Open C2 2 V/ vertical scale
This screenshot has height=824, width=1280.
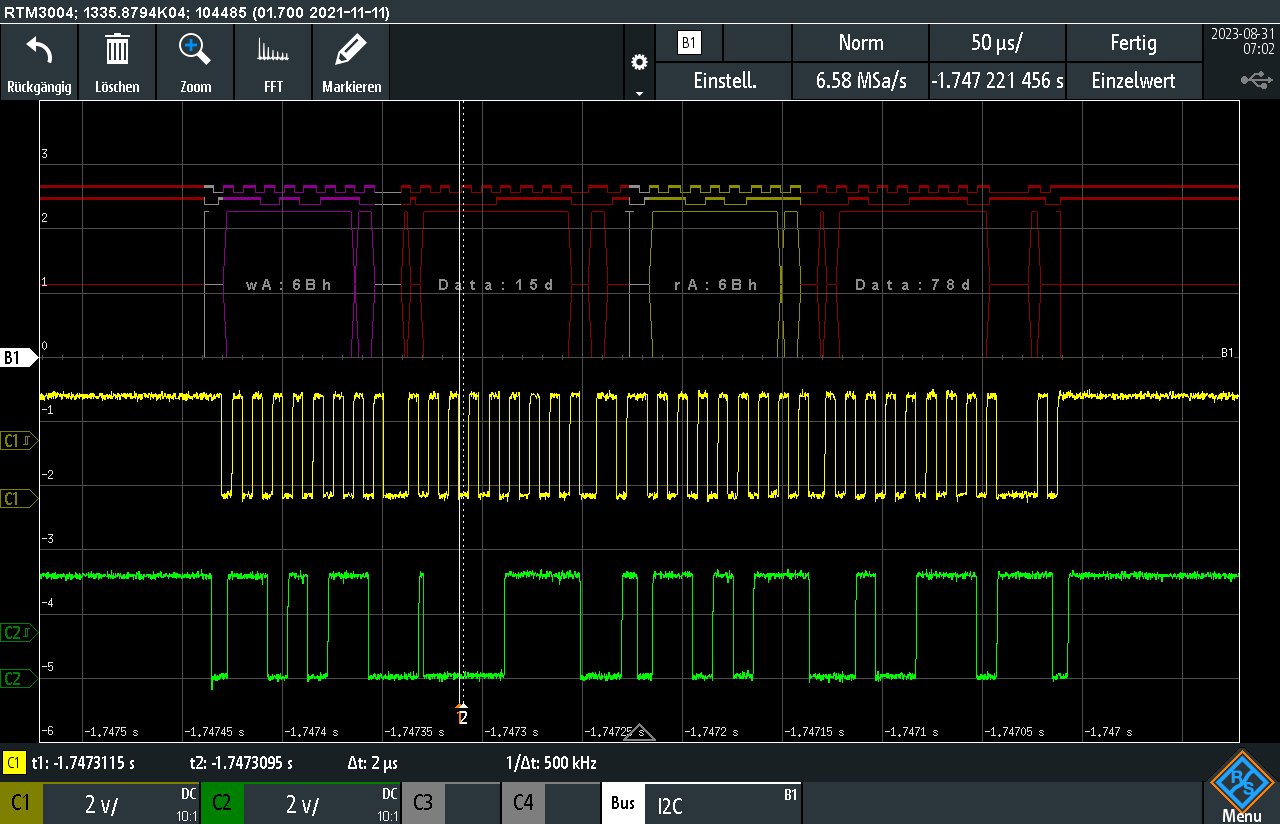pos(322,802)
